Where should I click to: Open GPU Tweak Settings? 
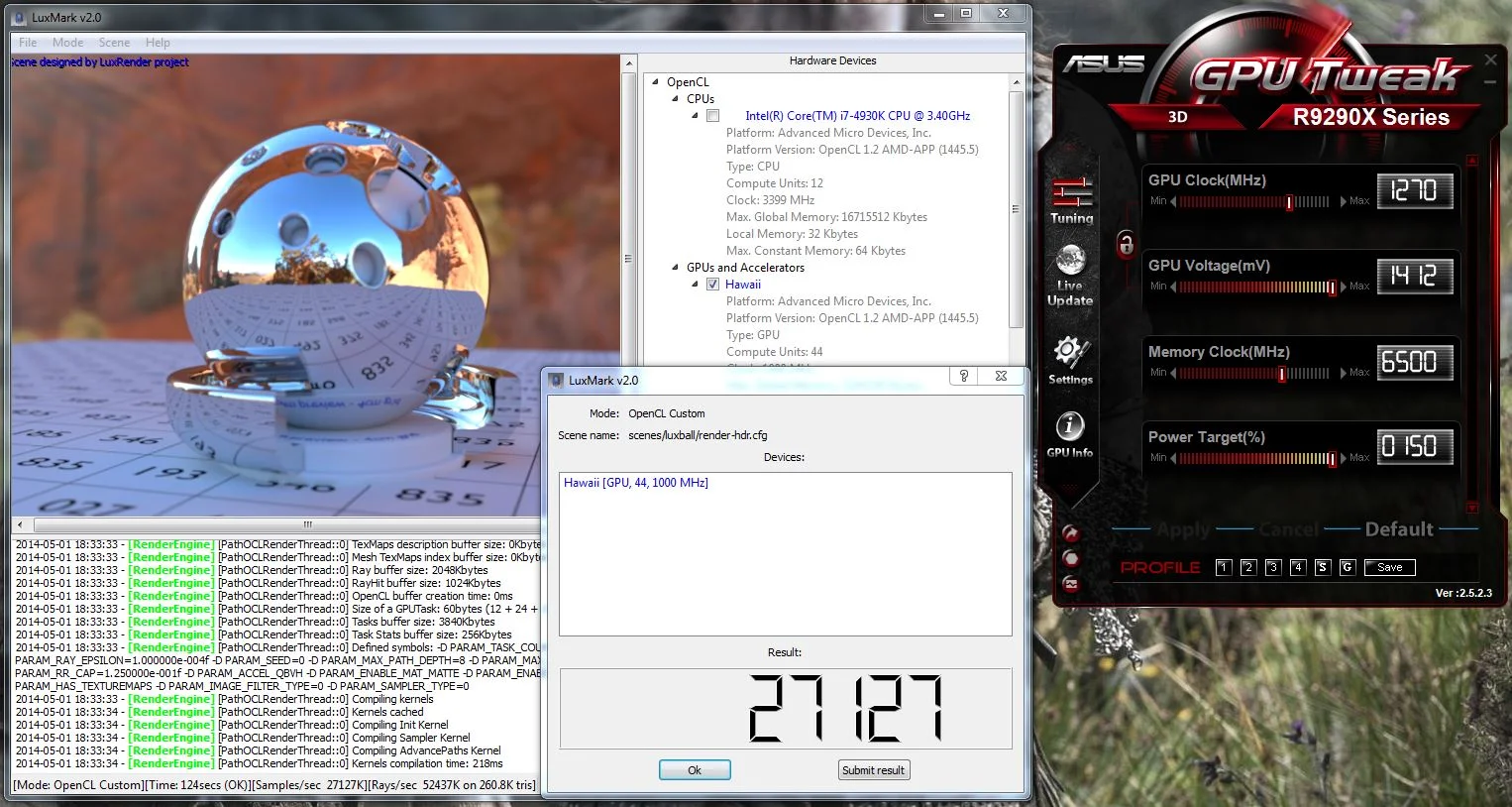pos(1070,360)
